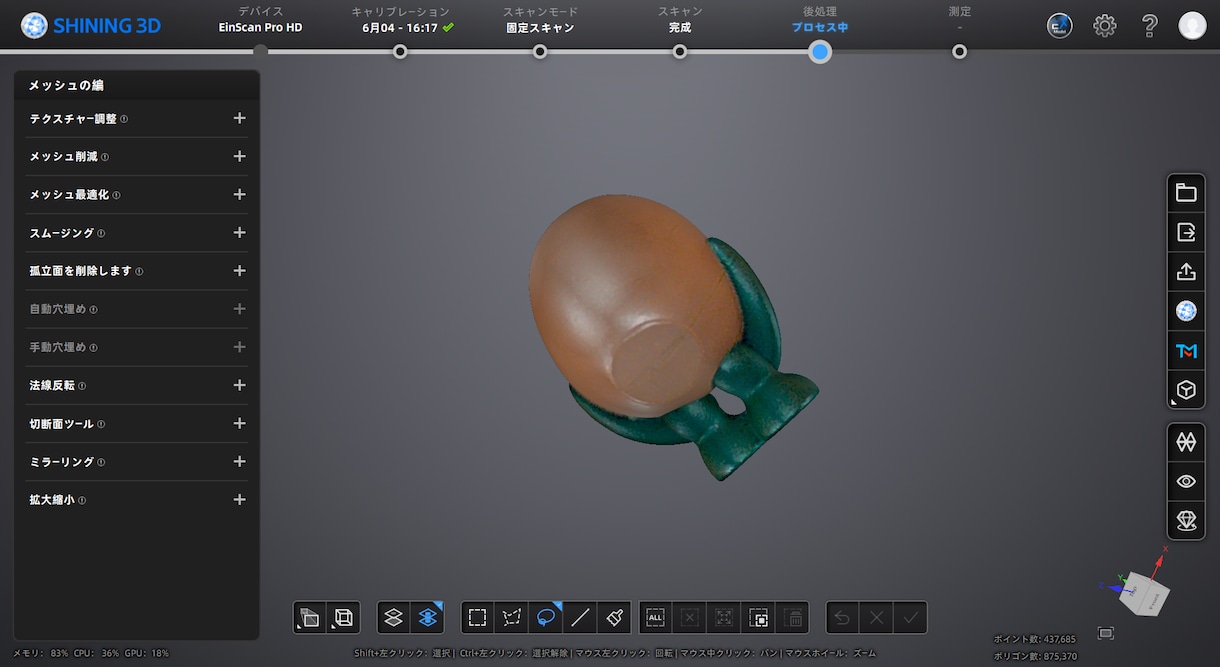This screenshot has height=667, width=1220.
Task: Show info tooltip icon beside 法線反転
Action: coord(82,386)
